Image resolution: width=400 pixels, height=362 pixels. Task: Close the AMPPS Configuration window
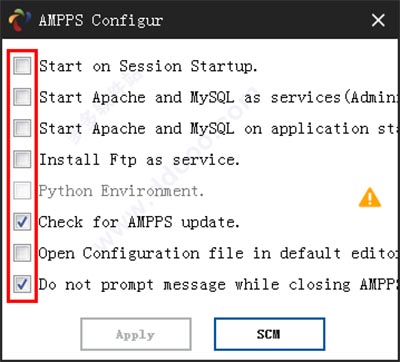click(x=378, y=21)
